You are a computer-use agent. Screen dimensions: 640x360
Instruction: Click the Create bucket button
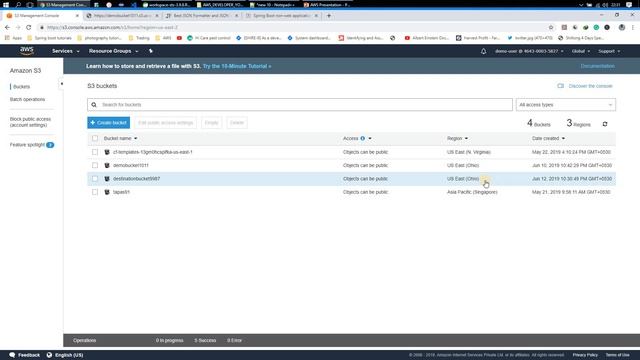(x=109, y=123)
